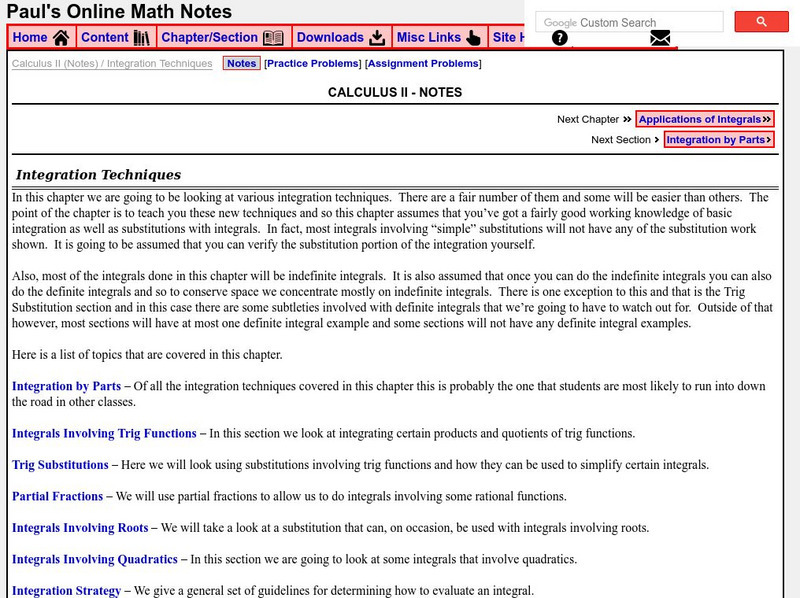This screenshot has width=800, height=598.
Task: Open the Home menu label
Action: pyautogui.click(x=30, y=37)
